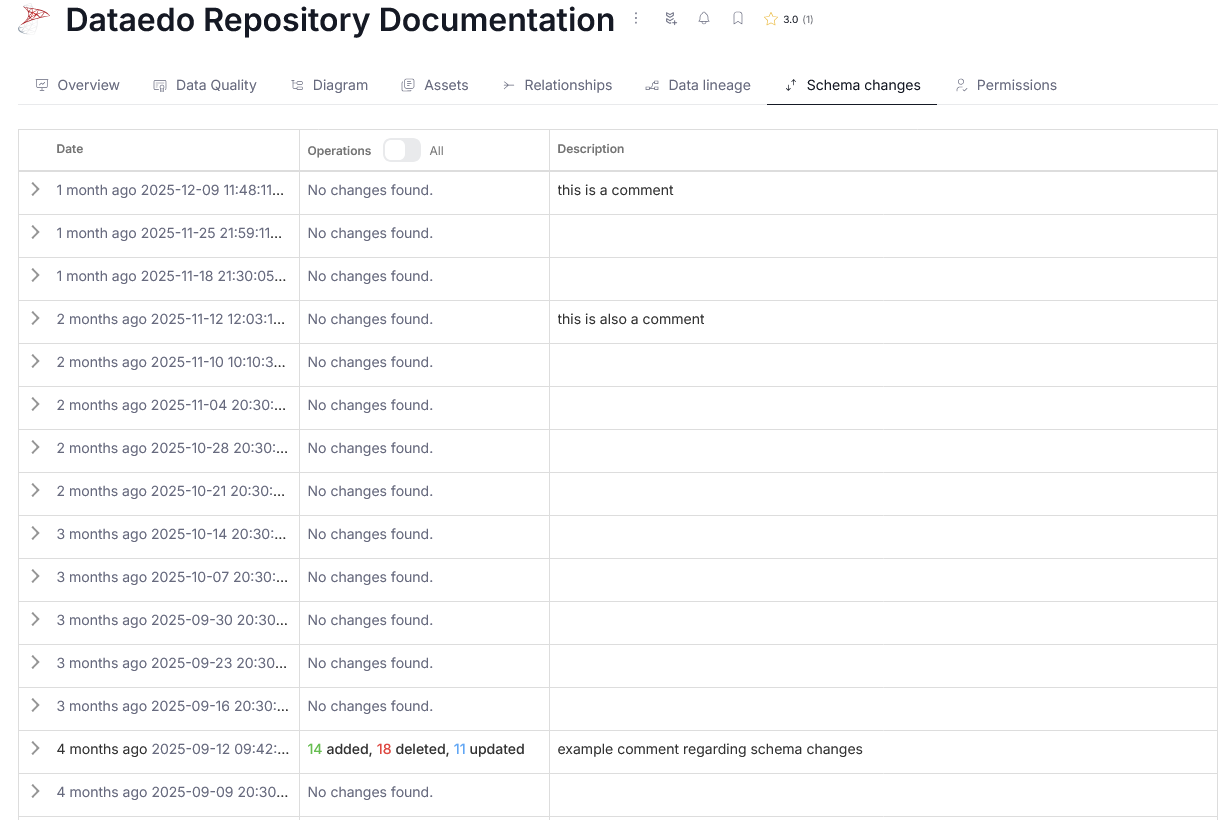Click the notification bell icon

click(704, 19)
